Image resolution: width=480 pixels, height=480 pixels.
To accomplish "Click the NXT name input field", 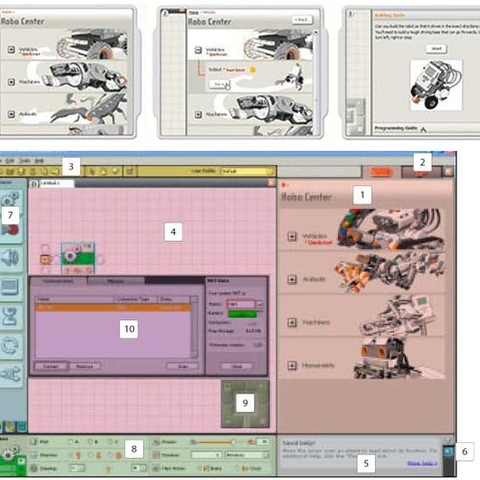I will (x=241, y=304).
